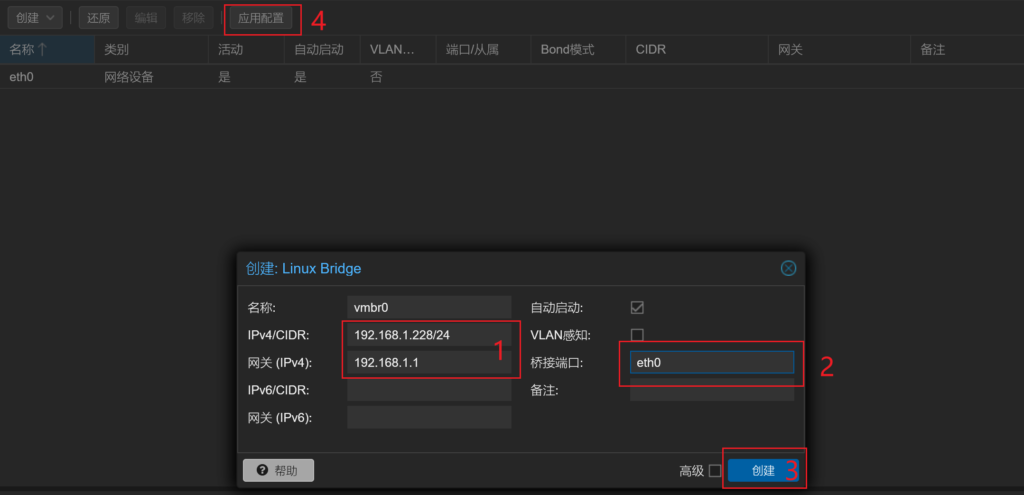Click the 备注 input field in dialog
Screen dimensions: 1024x495
(711, 390)
